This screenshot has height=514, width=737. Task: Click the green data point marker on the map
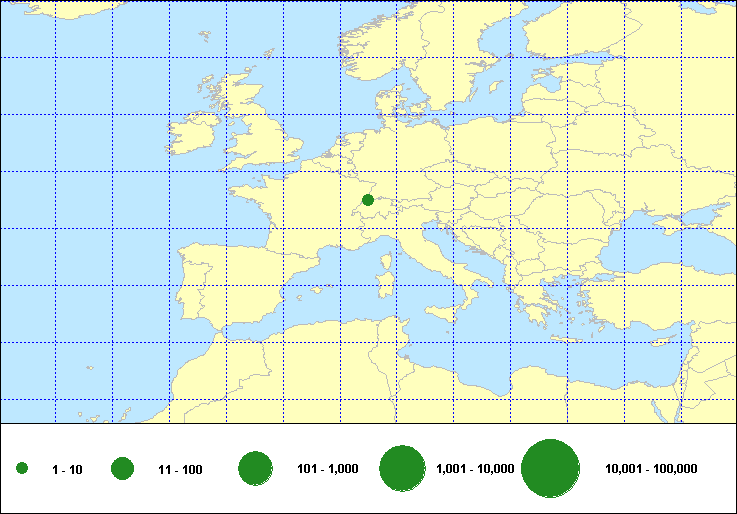[x=367, y=200]
